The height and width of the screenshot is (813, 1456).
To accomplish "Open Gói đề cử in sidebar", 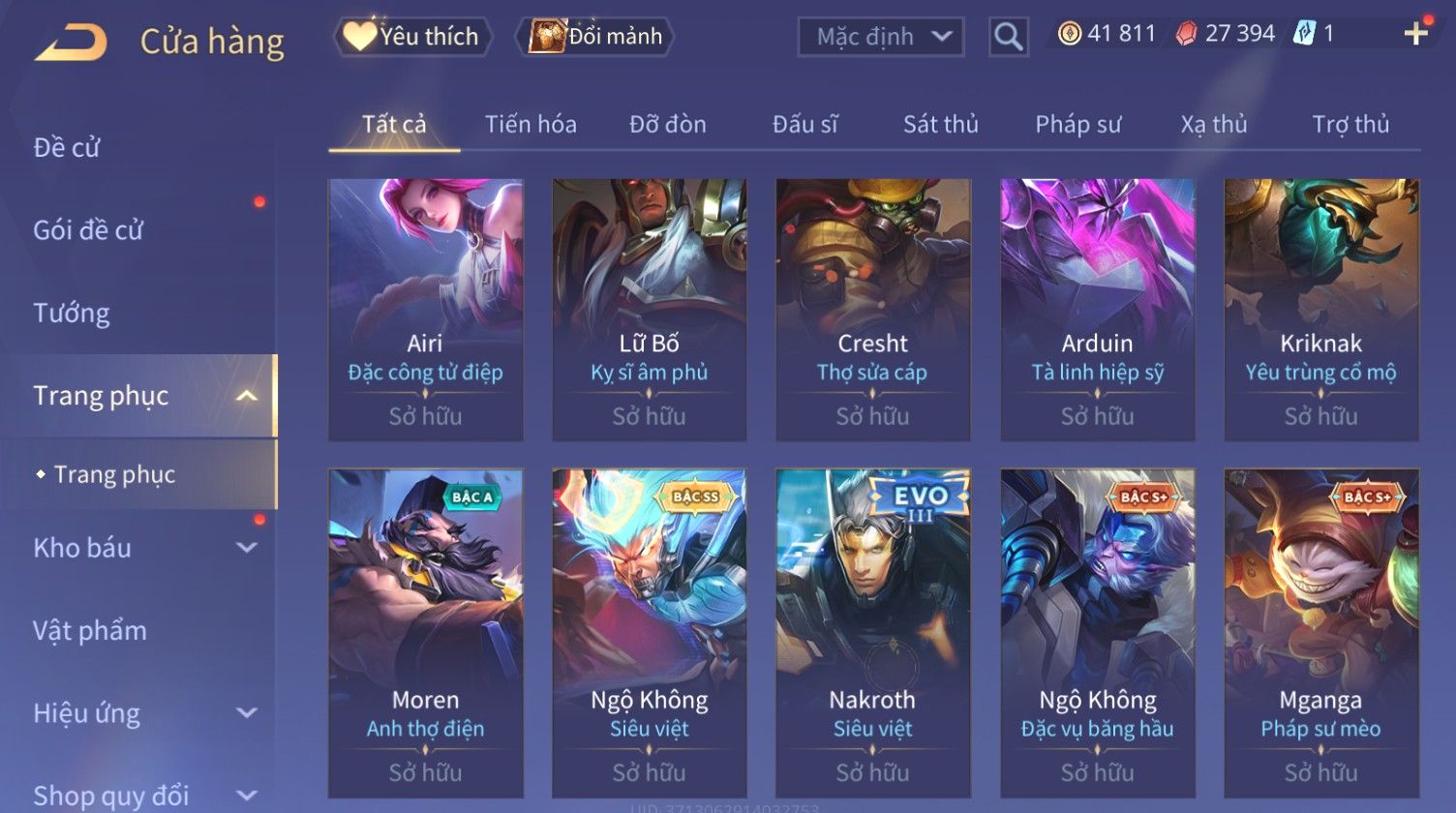I will pyautogui.click(x=88, y=230).
